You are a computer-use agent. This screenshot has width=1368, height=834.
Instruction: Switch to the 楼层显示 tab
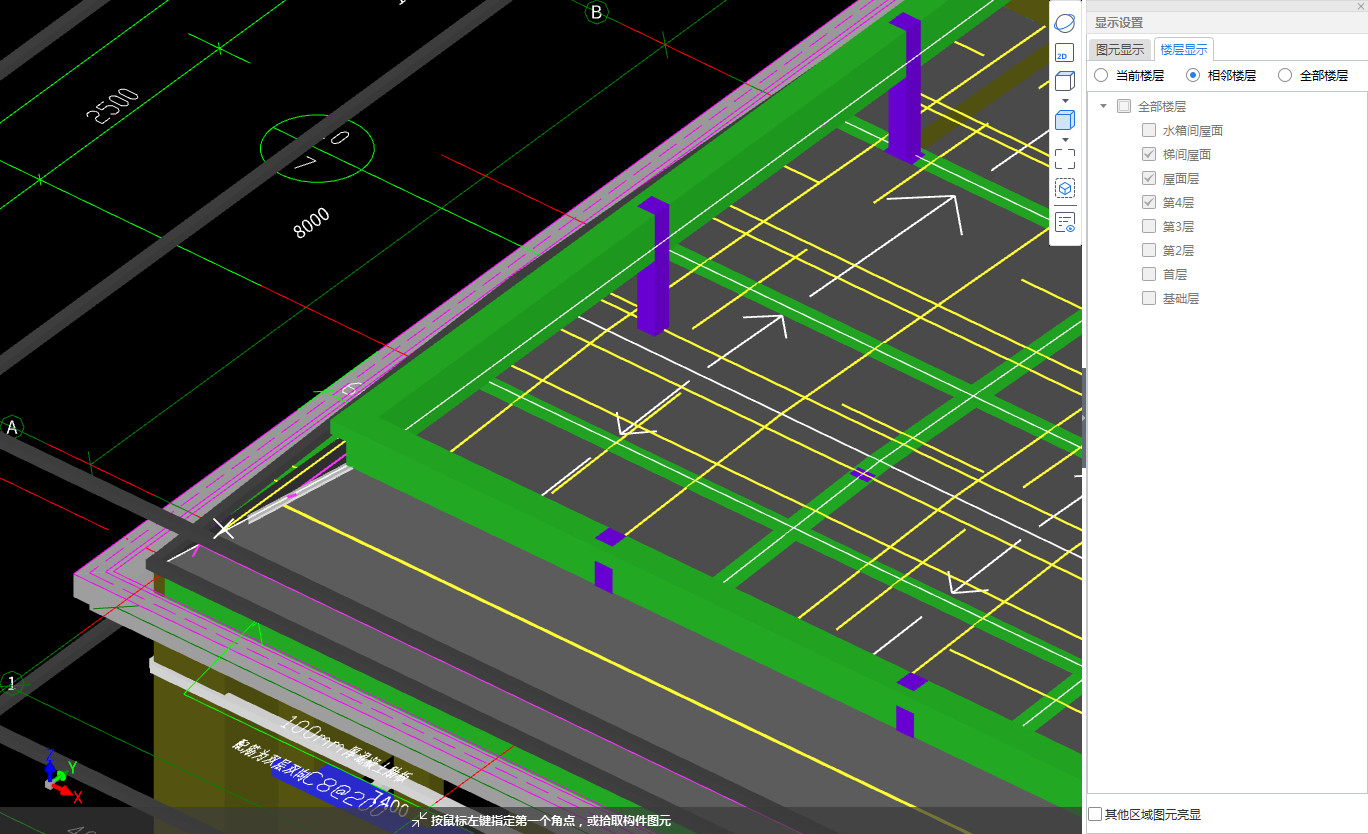pos(1184,49)
